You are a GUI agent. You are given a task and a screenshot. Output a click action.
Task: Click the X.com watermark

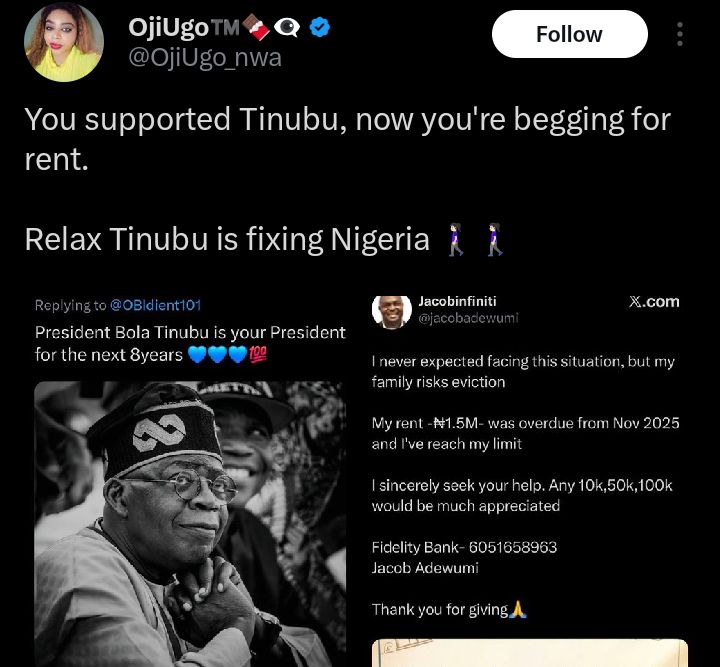(654, 301)
